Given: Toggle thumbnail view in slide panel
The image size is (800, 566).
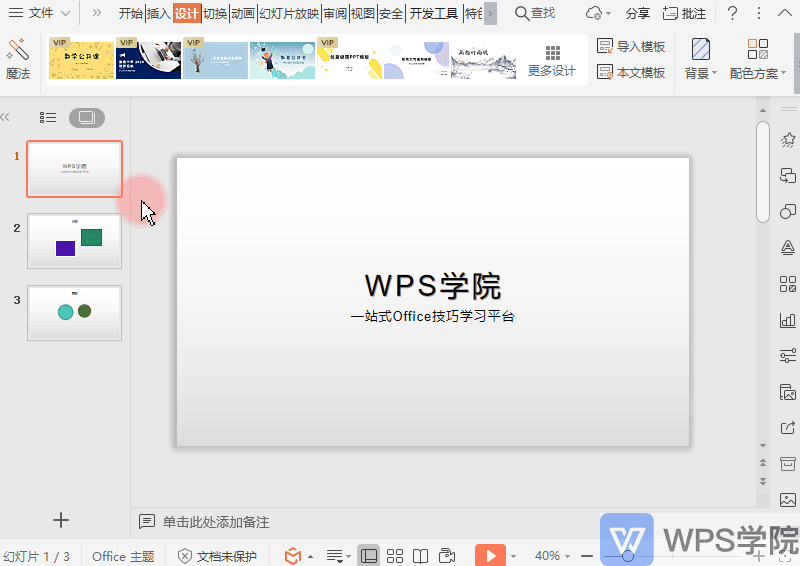Looking at the screenshot, I should [x=87, y=118].
